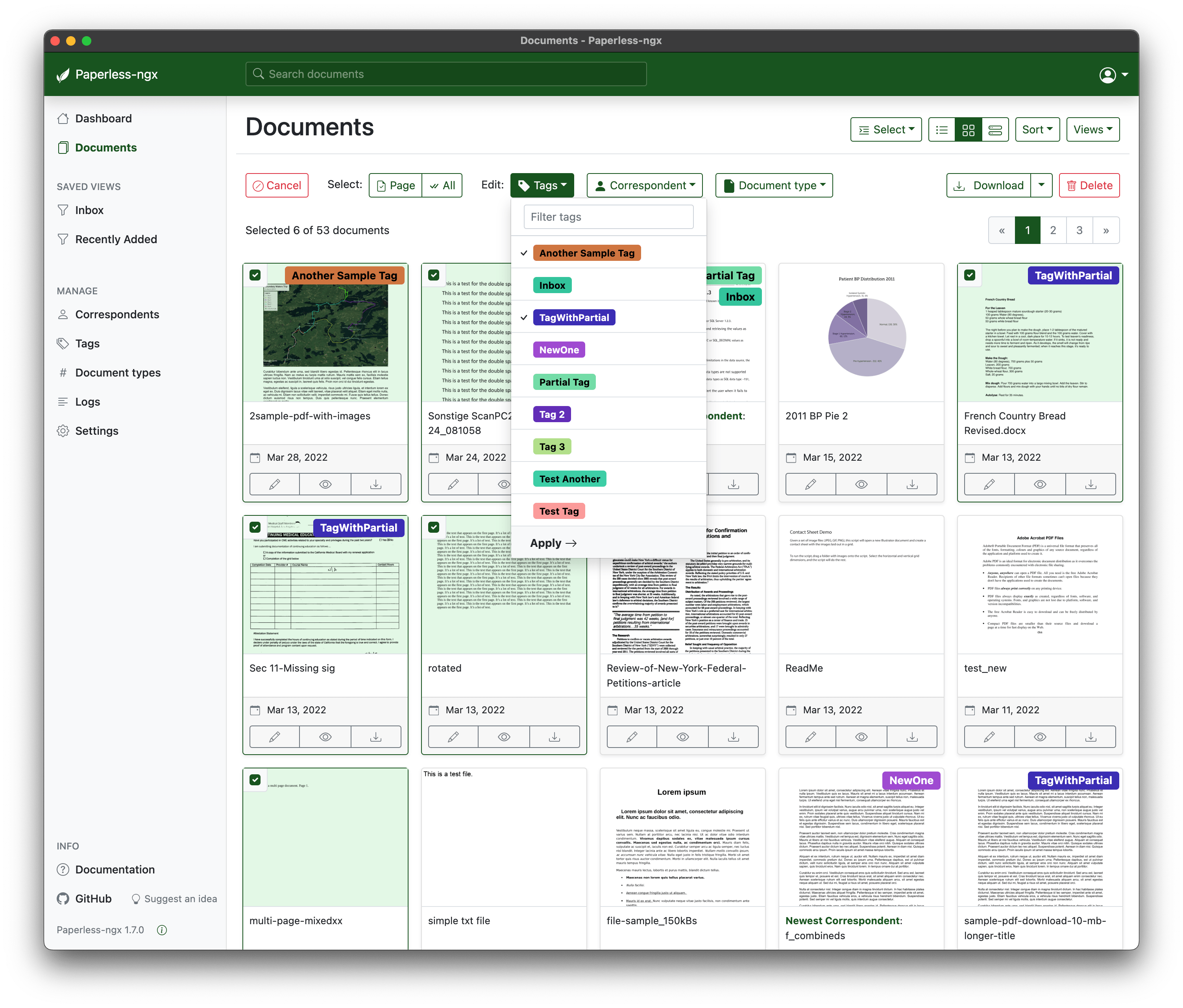The width and height of the screenshot is (1183, 1008).
Task: Click the Filter tags input field
Action: [x=608, y=217]
